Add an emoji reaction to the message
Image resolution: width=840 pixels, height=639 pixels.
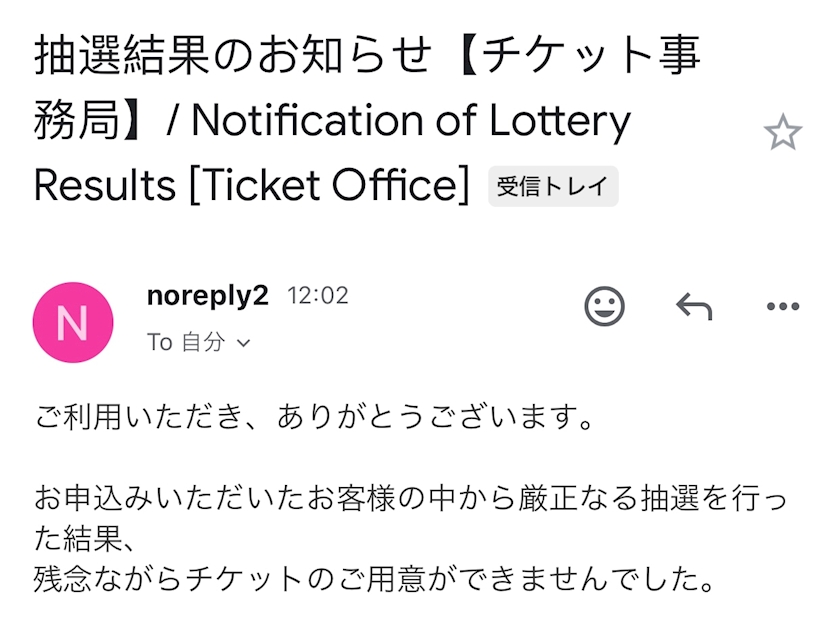pyautogui.click(x=604, y=307)
